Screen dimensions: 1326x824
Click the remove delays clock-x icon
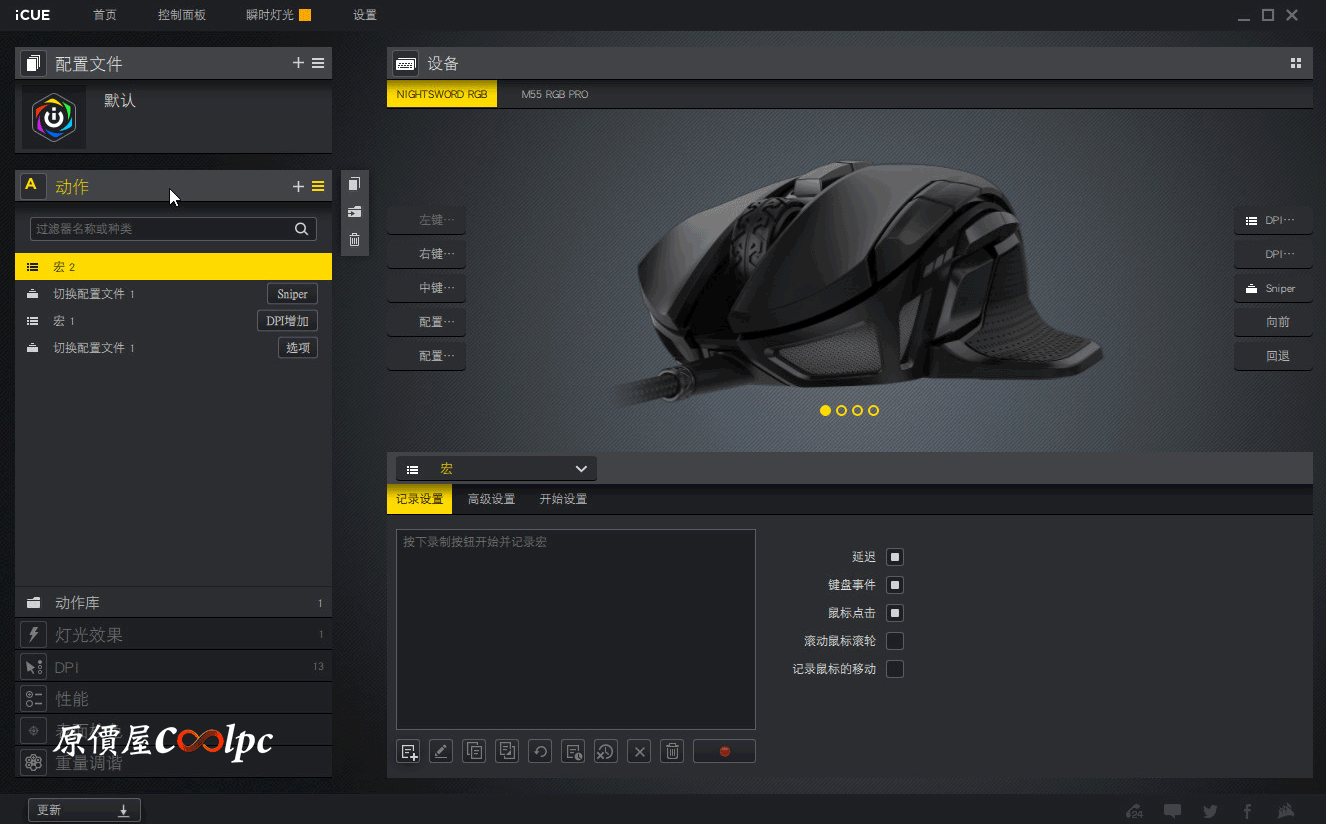(605, 751)
